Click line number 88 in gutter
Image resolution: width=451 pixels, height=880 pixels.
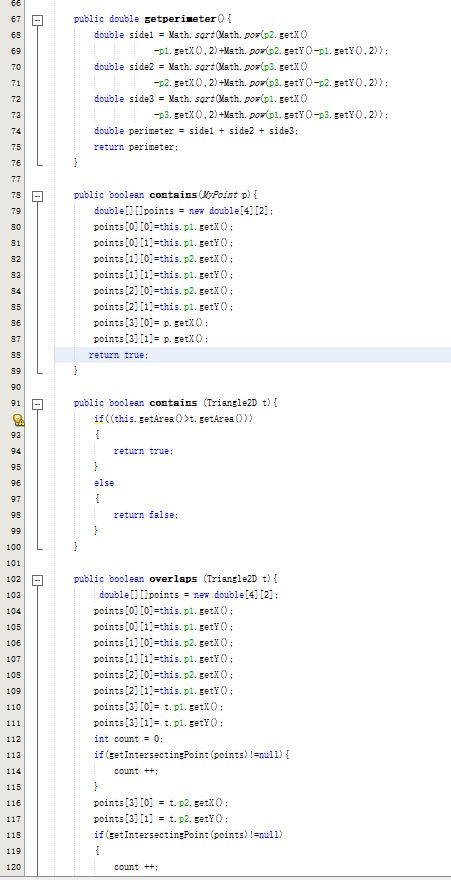pos(16,355)
